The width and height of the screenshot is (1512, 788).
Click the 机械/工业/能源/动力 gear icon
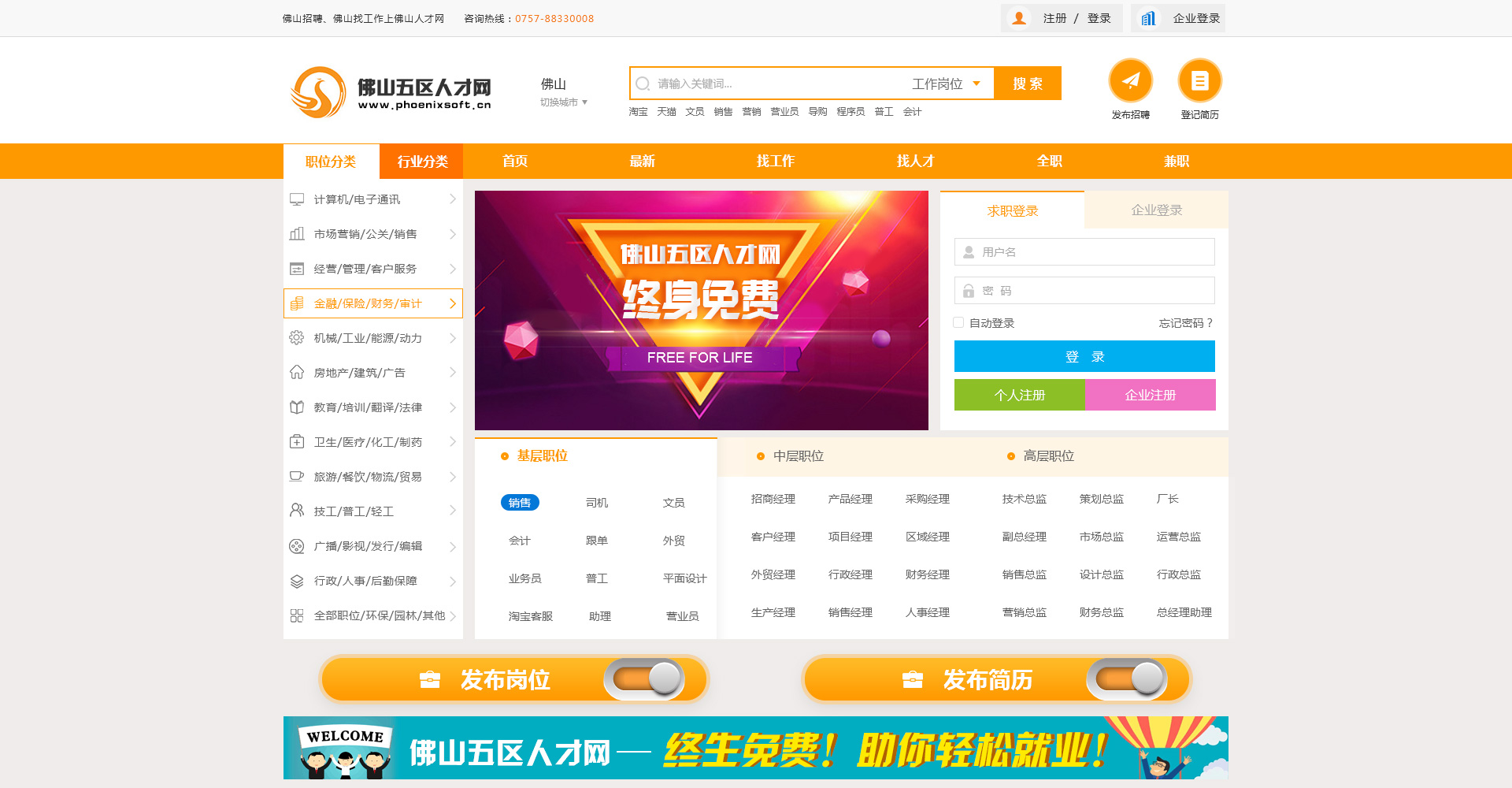[x=297, y=338]
